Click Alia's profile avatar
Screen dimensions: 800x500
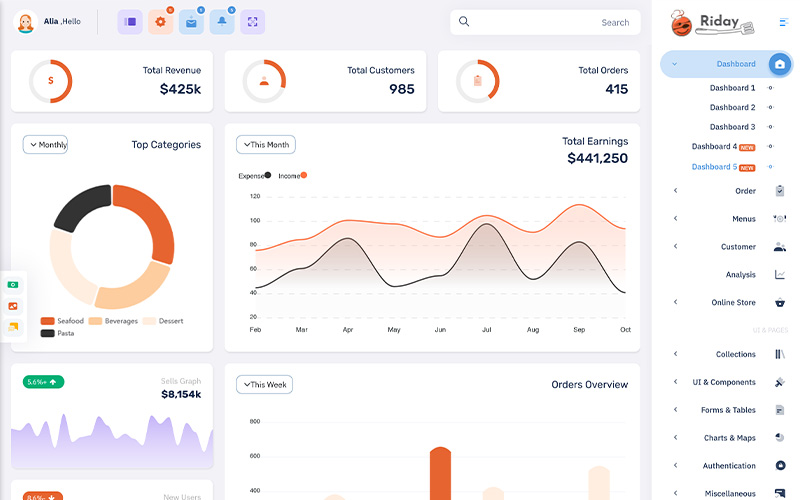26,22
